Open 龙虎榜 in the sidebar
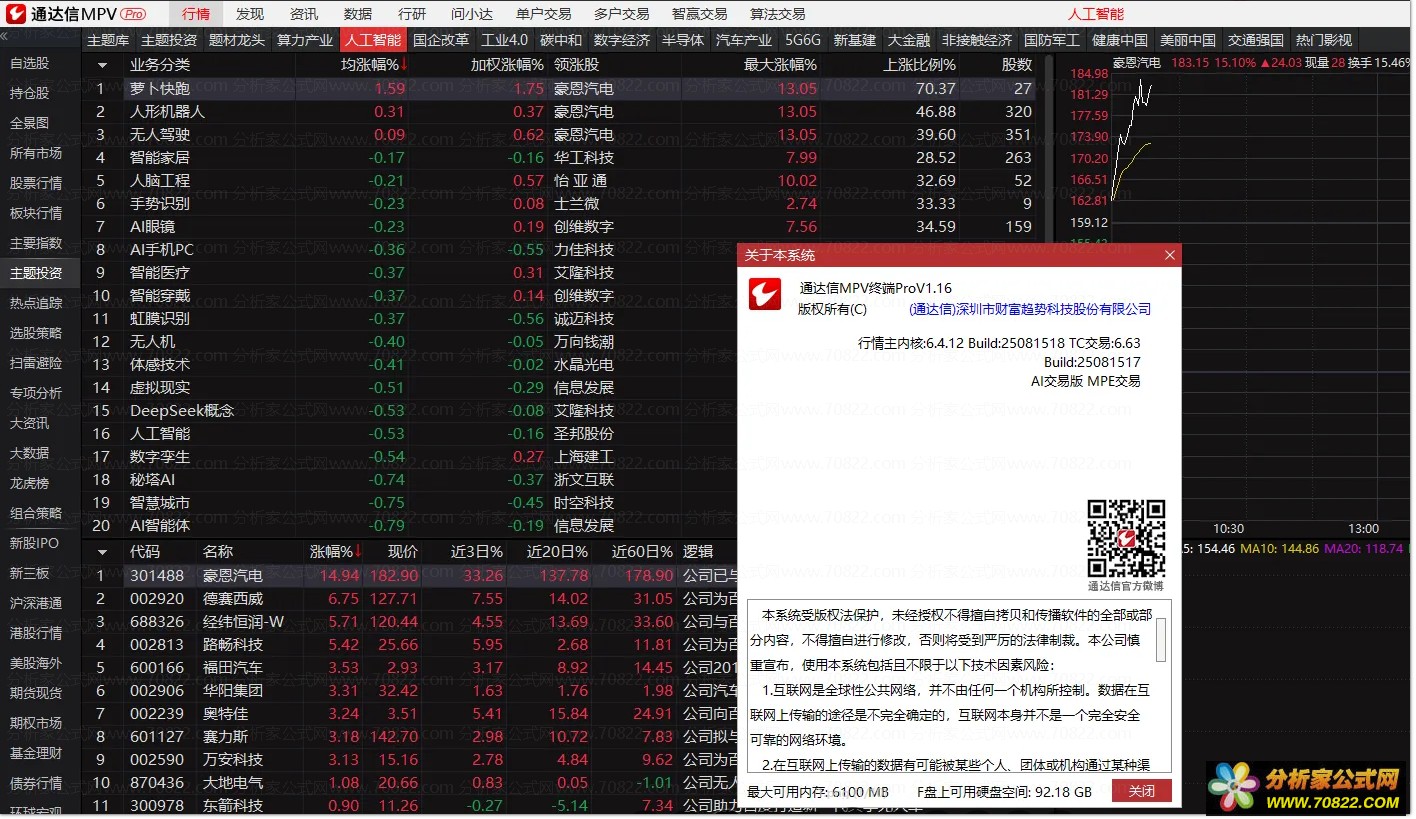The image size is (1416, 819). point(30,483)
